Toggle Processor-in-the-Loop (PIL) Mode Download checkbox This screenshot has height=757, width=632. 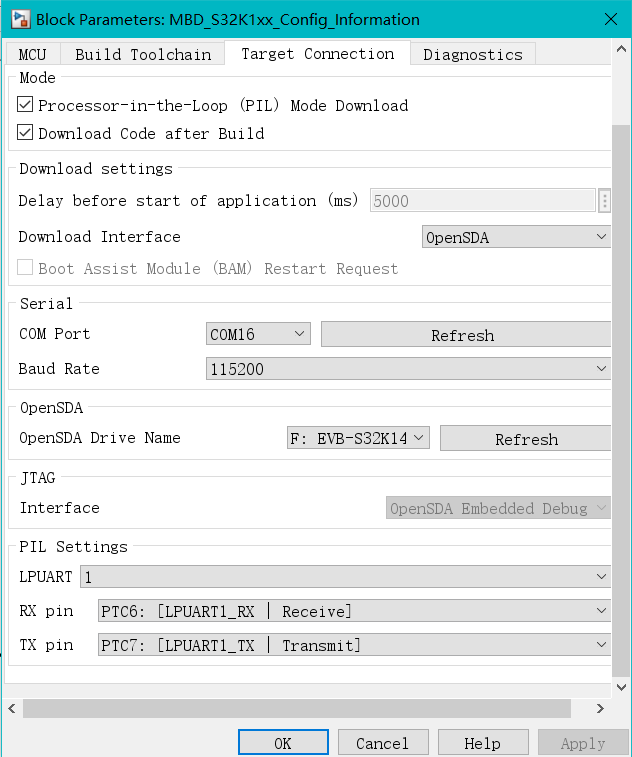[26, 105]
